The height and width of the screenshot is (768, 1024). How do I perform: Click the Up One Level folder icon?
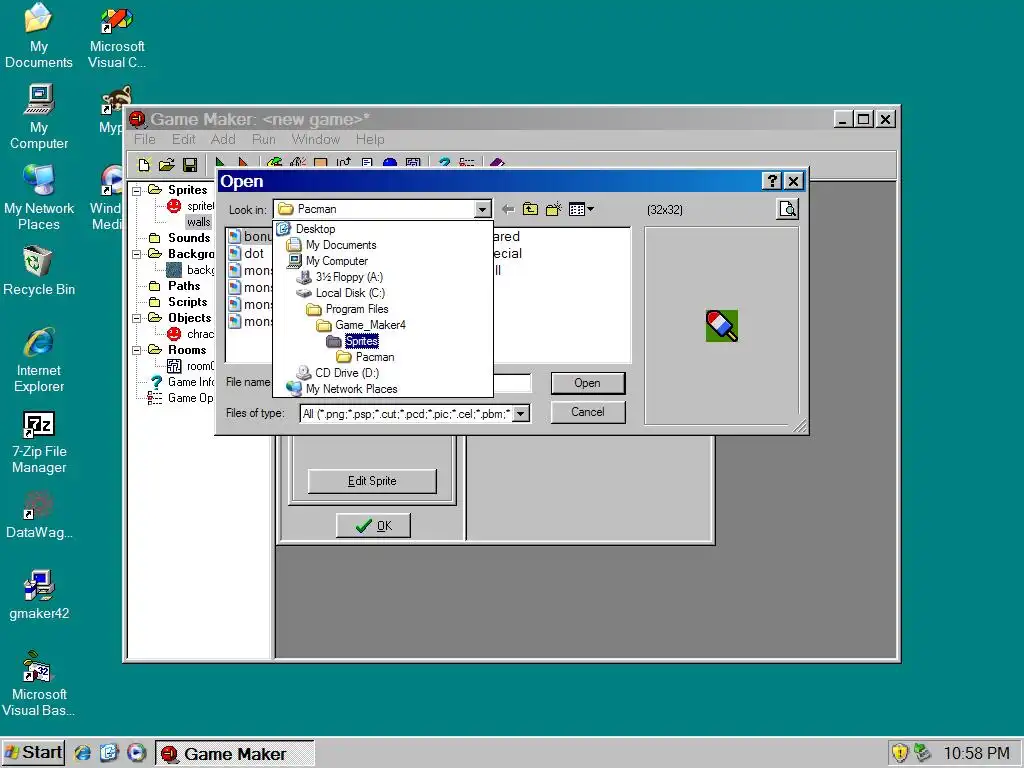(x=530, y=210)
